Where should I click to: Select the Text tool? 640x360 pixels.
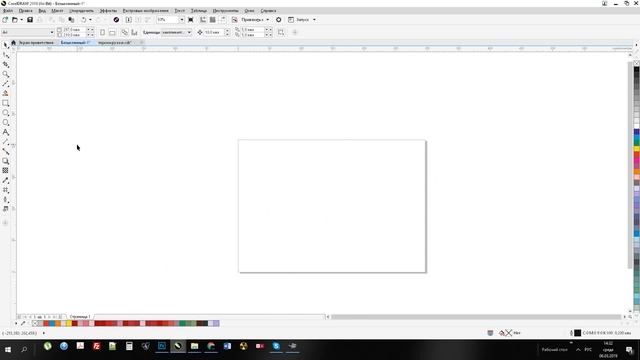point(6,132)
